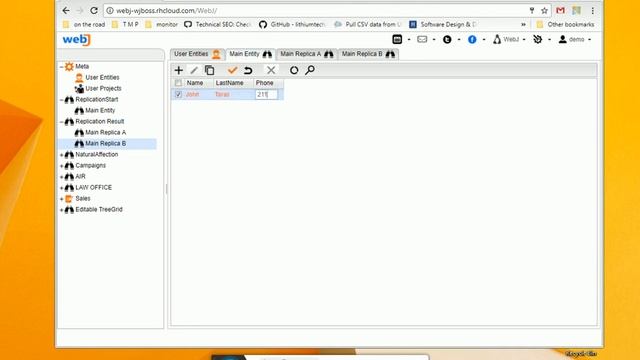Select Main Replica A tree item
Screen dimensions: 640x360
pyautogui.click(x=105, y=132)
